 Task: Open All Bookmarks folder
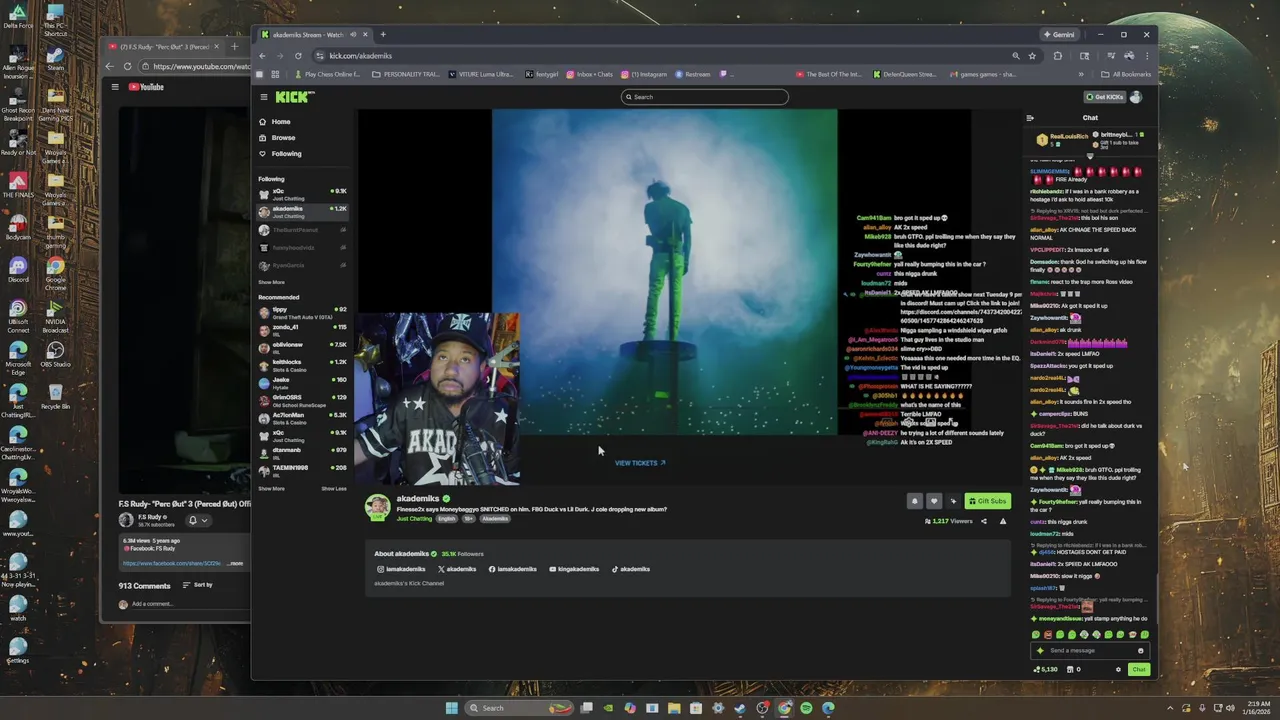1126,74
